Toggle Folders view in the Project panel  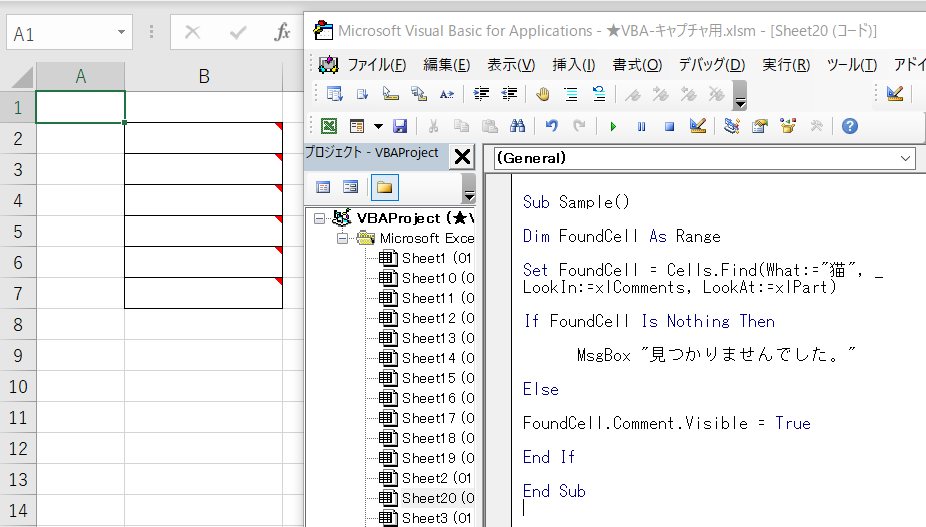click(384, 187)
